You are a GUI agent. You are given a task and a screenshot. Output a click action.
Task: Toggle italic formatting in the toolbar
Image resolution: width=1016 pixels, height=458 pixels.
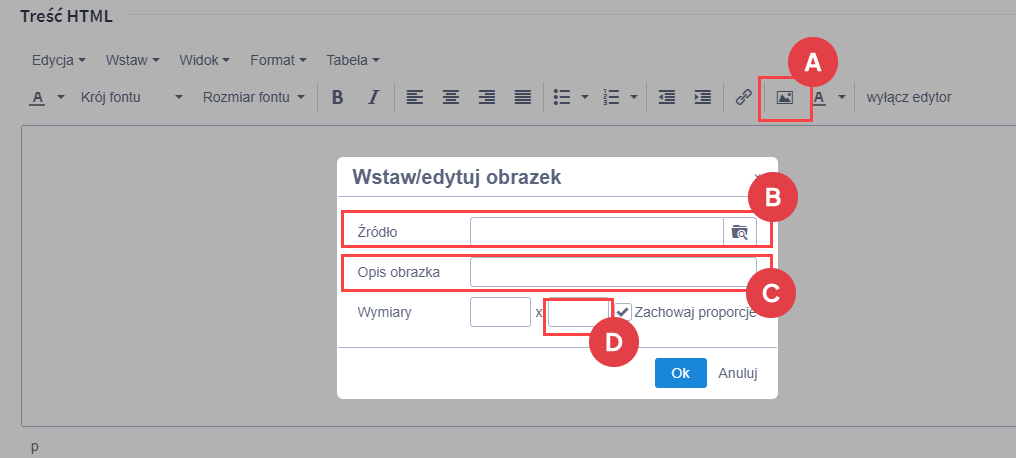click(373, 97)
